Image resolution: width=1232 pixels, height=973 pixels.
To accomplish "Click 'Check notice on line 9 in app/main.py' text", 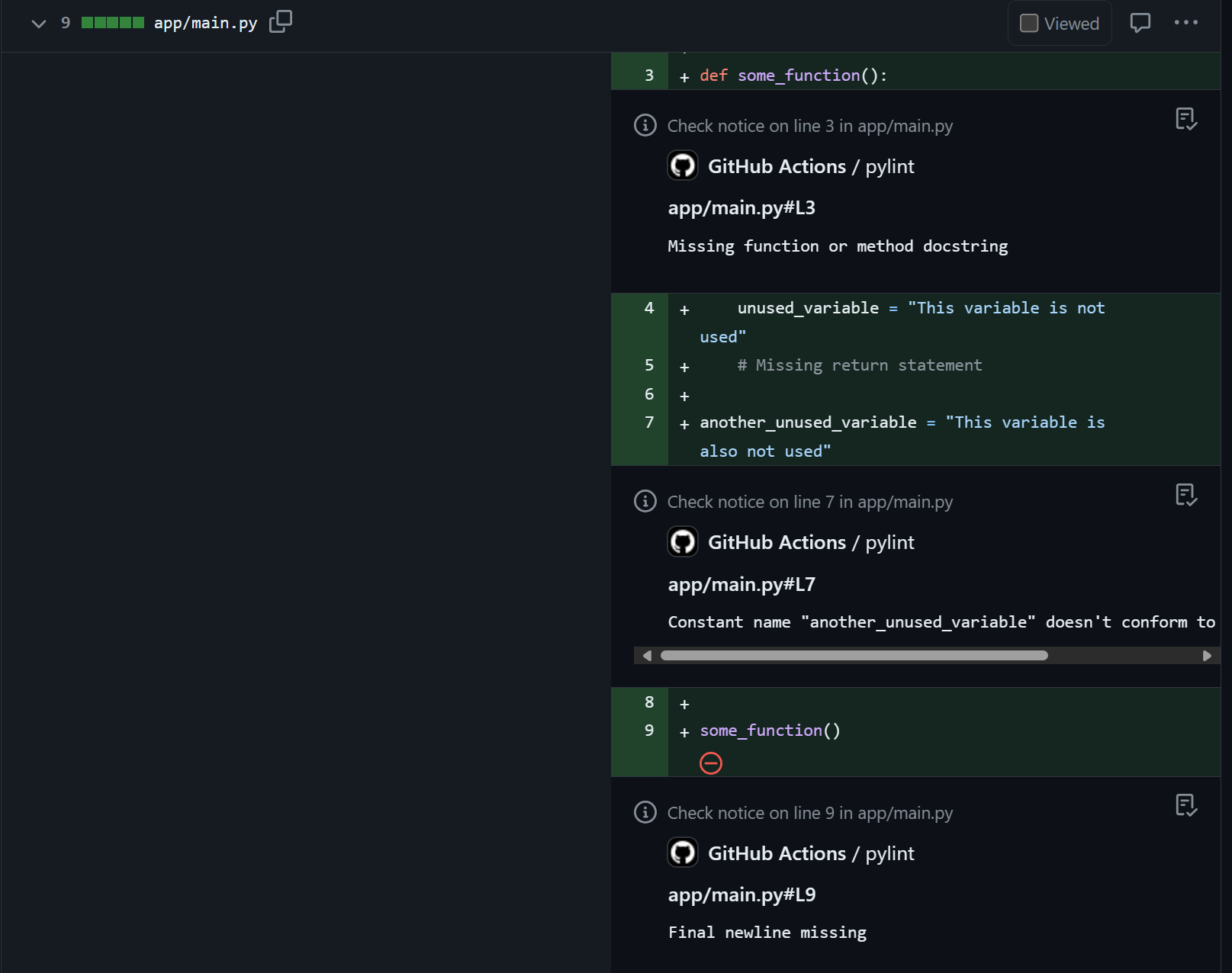I will coord(810,813).
